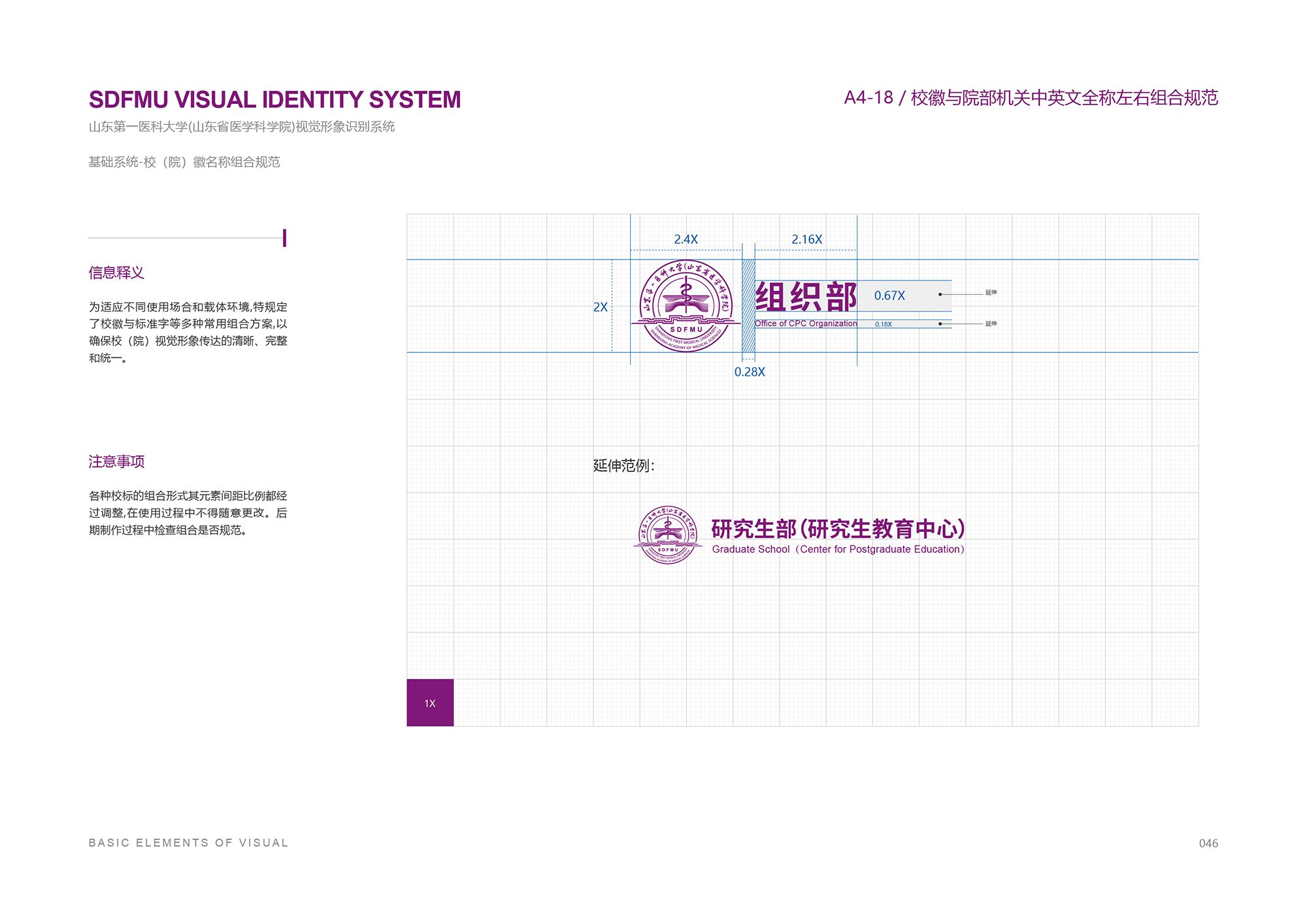Click the page number 046
The height and width of the screenshot is (924, 1307).
click(1208, 844)
